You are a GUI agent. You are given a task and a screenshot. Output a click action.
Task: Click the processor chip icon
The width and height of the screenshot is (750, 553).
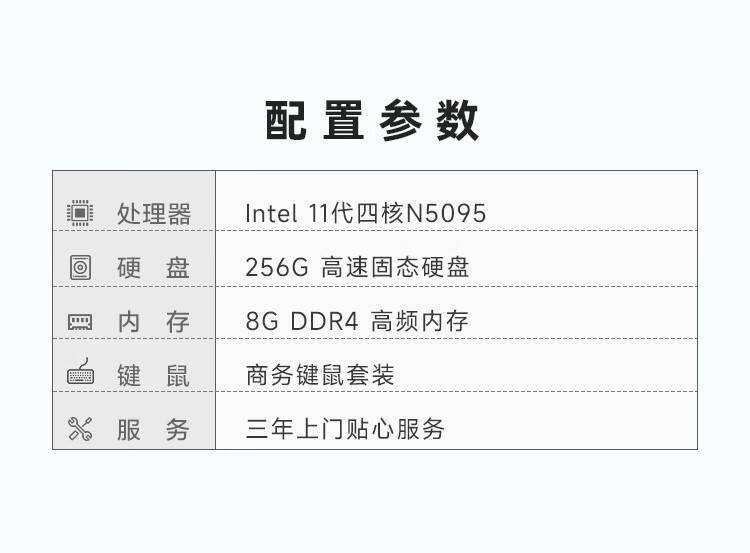[x=80, y=213]
